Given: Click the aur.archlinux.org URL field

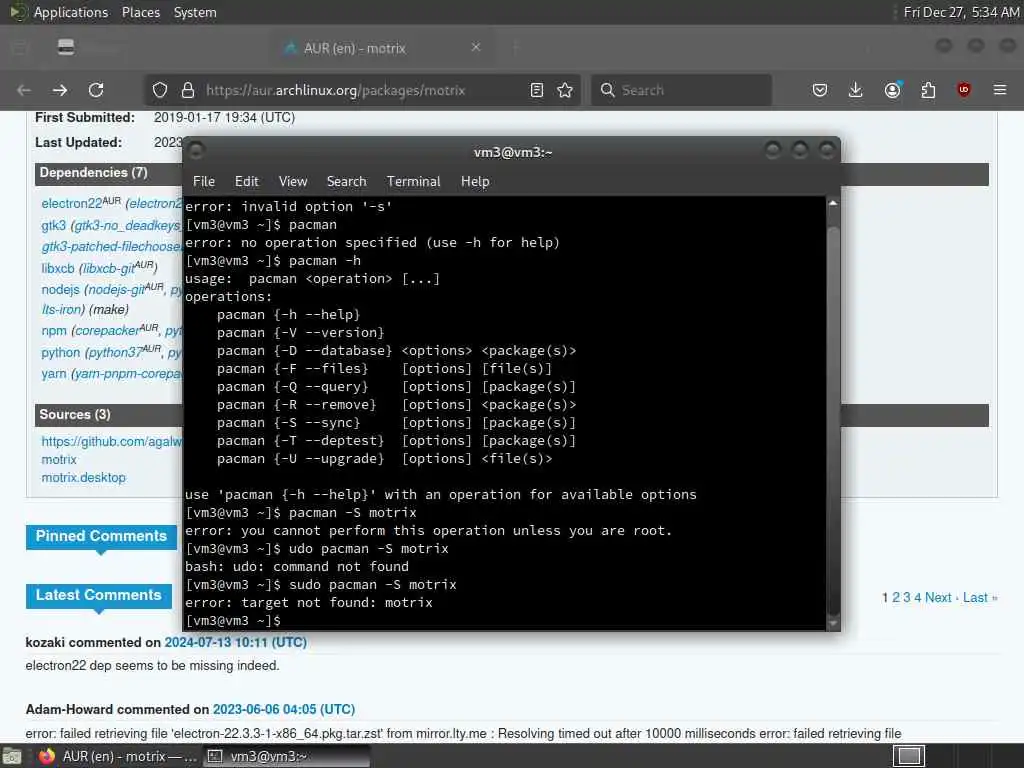Looking at the screenshot, I should pos(336,90).
